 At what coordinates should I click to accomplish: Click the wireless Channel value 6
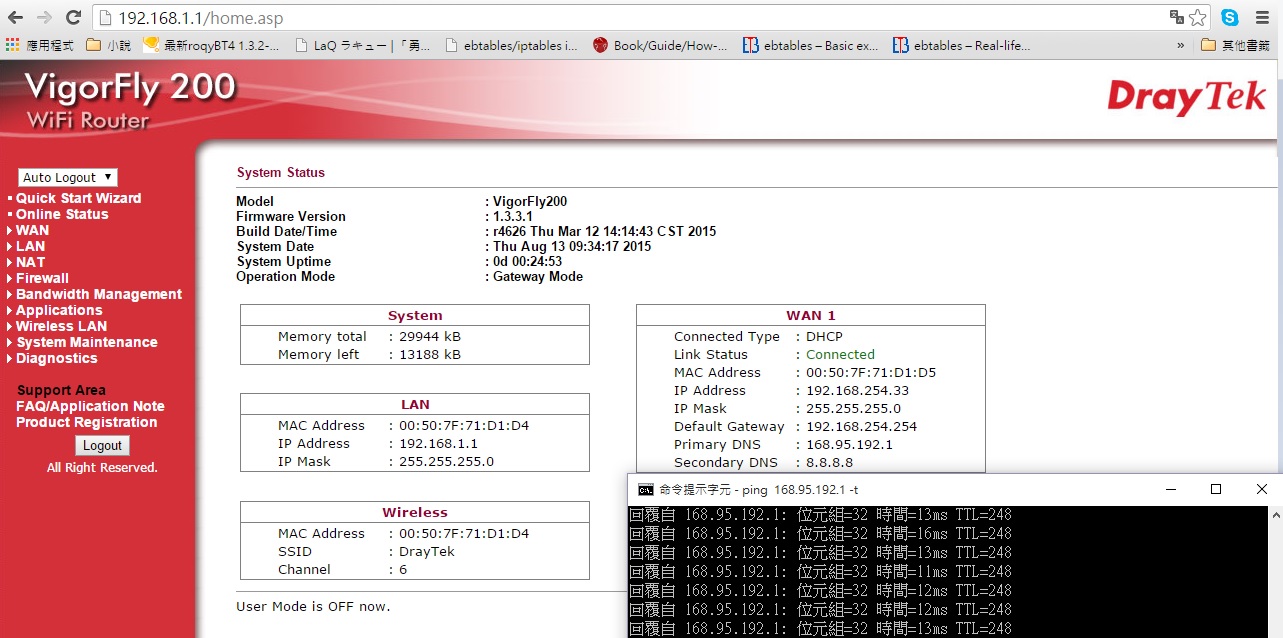(403, 569)
